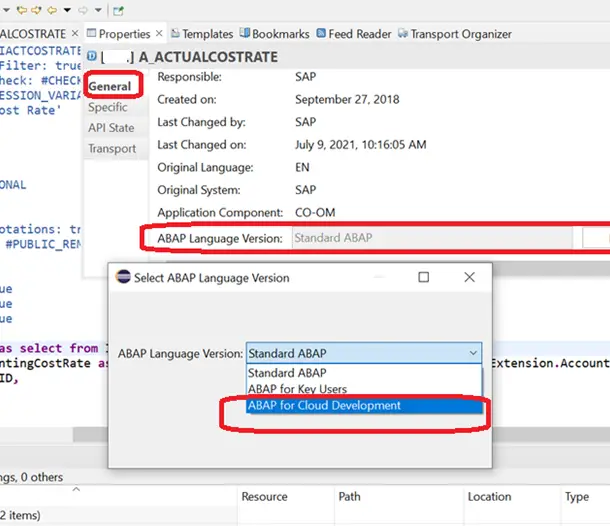The image size is (610, 526).
Task: Click the 'ngs, 0 others' problems summary text
Action: tap(31, 477)
